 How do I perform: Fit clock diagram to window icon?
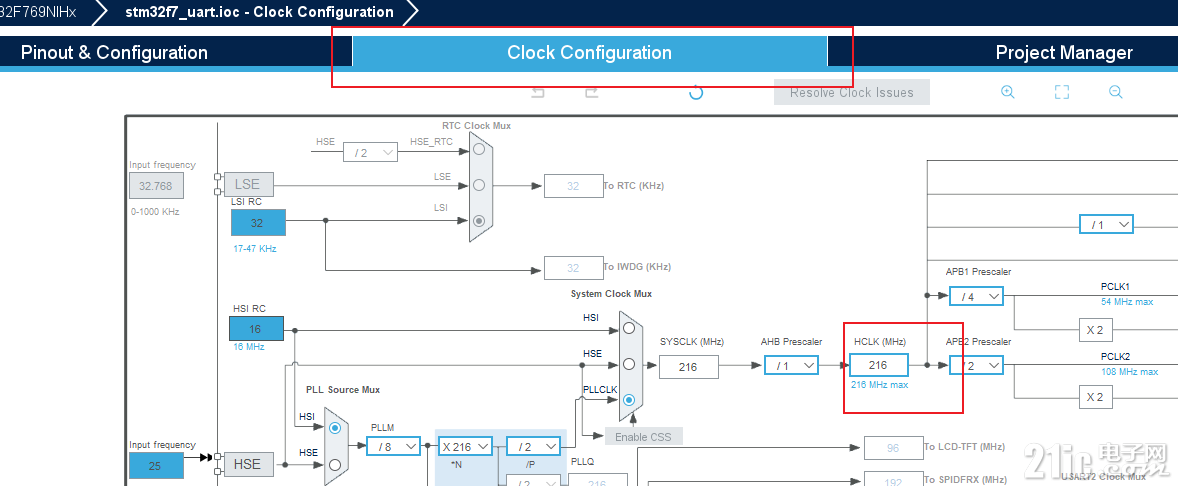coord(1062,92)
